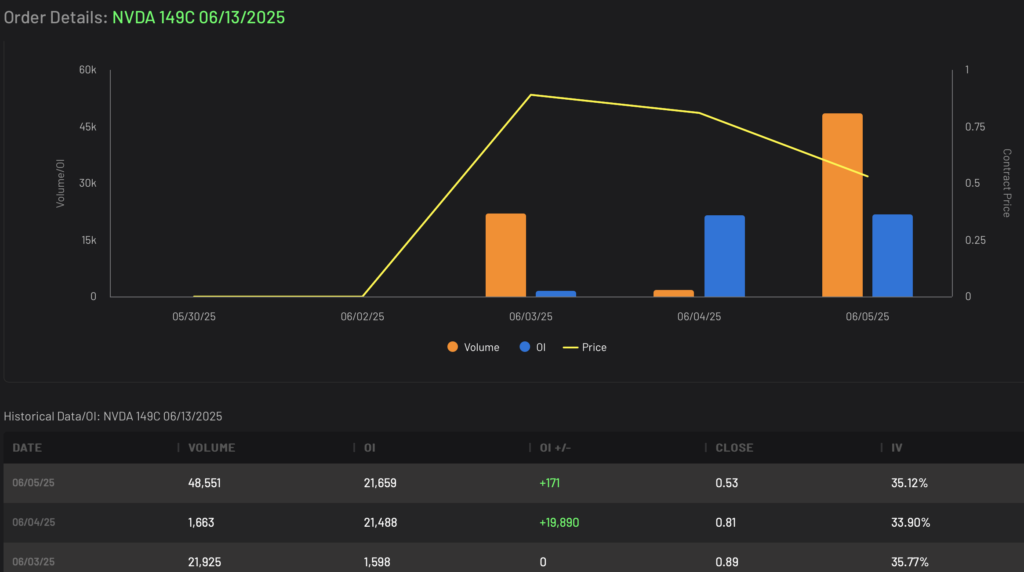
Task: Click the close price 0.89
Action: (726, 562)
